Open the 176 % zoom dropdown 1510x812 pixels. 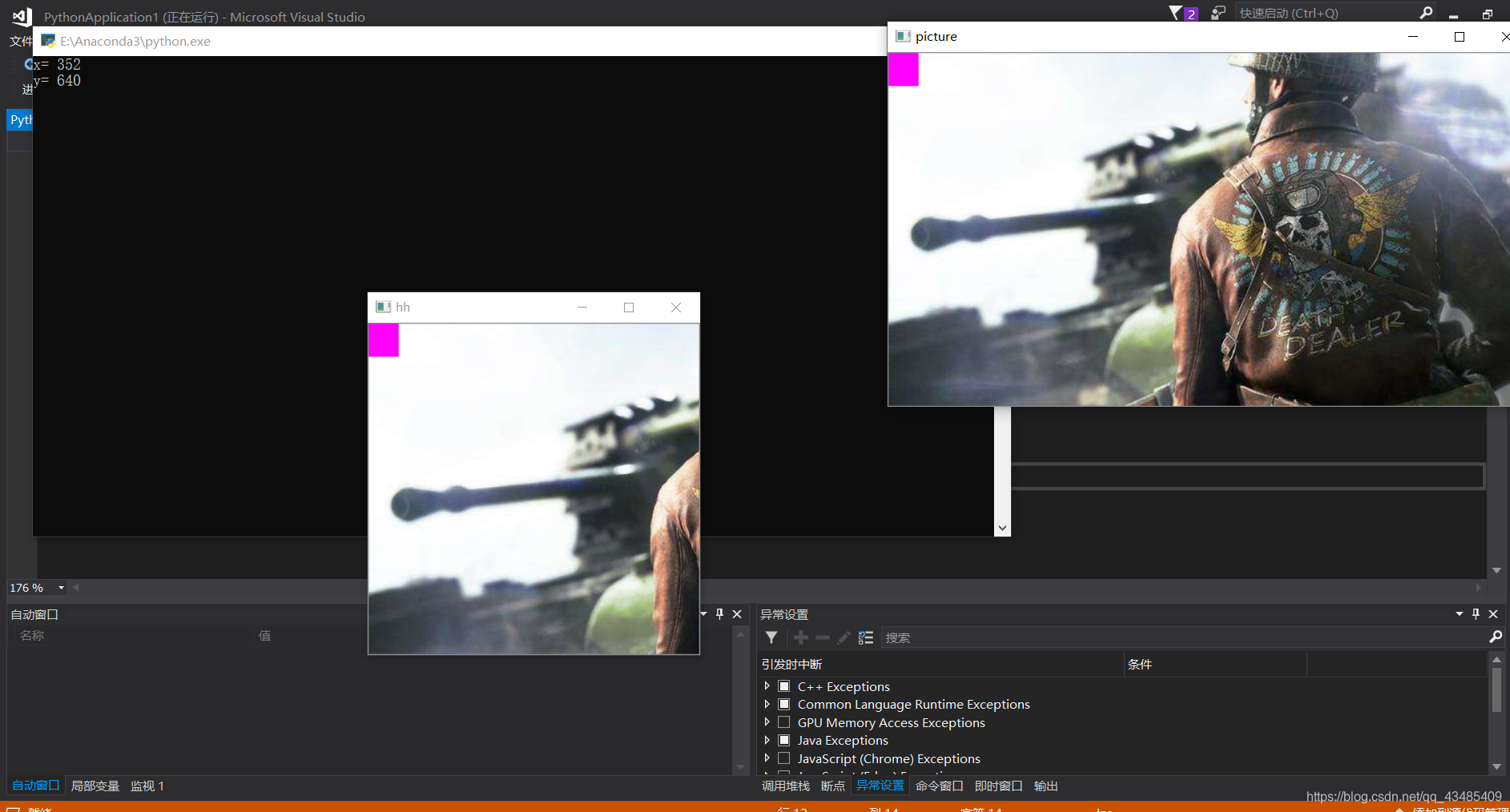tap(61, 588)
